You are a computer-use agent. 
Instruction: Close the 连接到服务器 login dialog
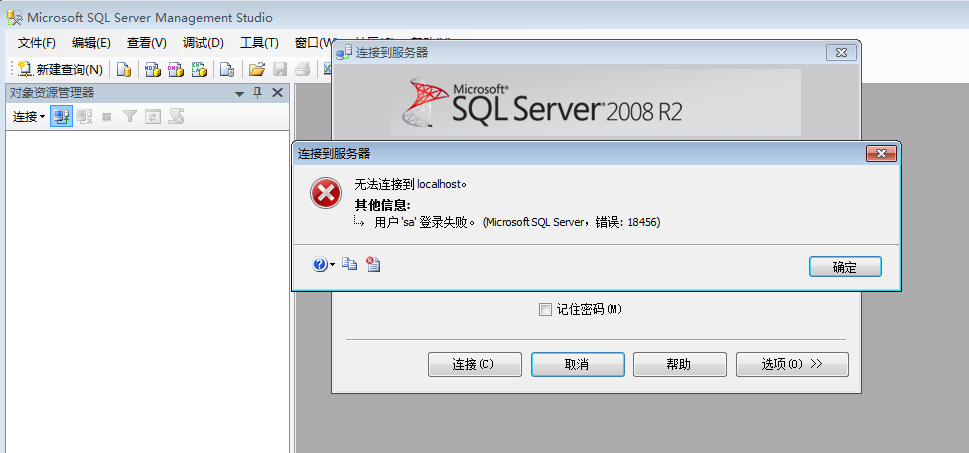pos(842,53)
